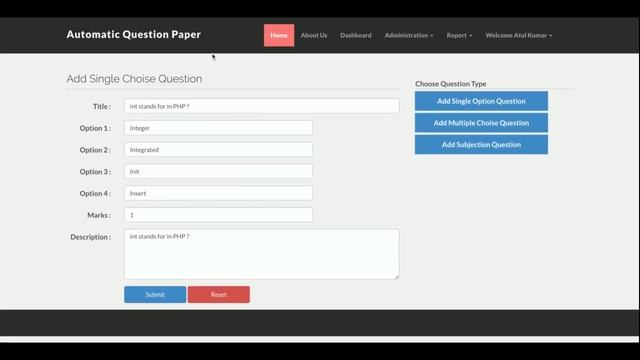Screen dimensions: 640x360
Task: Click the Marks input field
Action: pos(218,215)
